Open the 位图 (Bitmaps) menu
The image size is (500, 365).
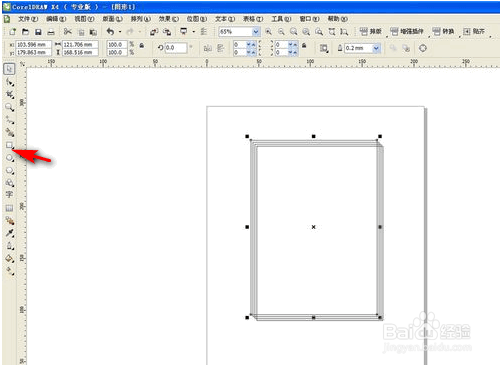coord(197,19)
